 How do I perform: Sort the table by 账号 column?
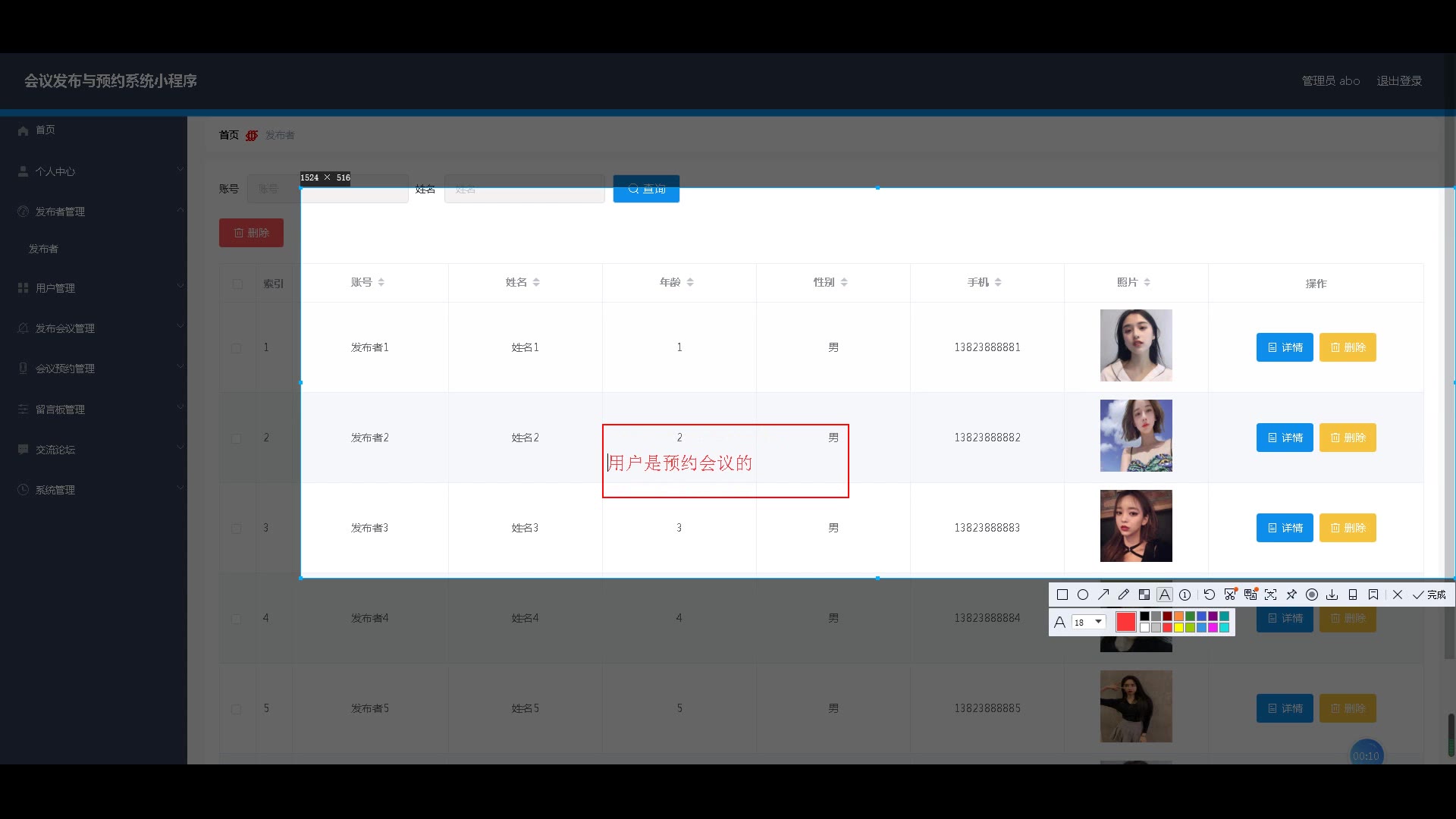381,282
